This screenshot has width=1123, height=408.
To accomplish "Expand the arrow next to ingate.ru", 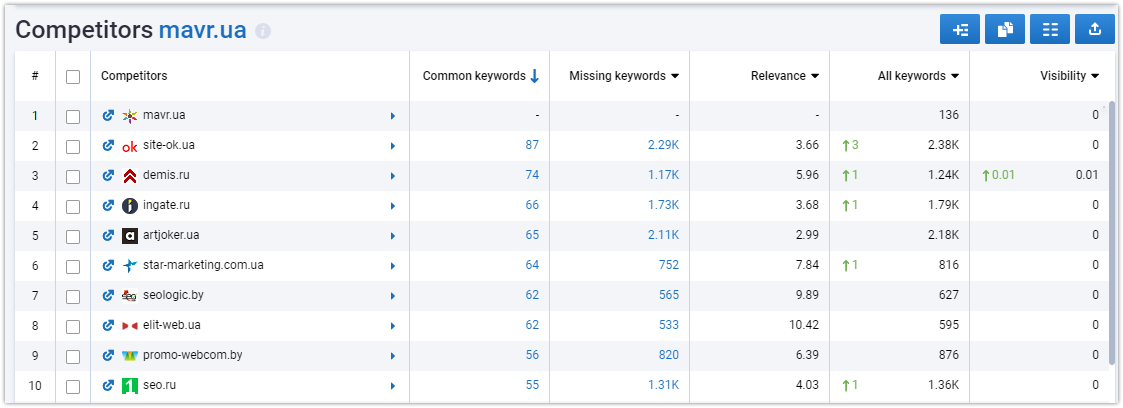I will click(392, 206).
